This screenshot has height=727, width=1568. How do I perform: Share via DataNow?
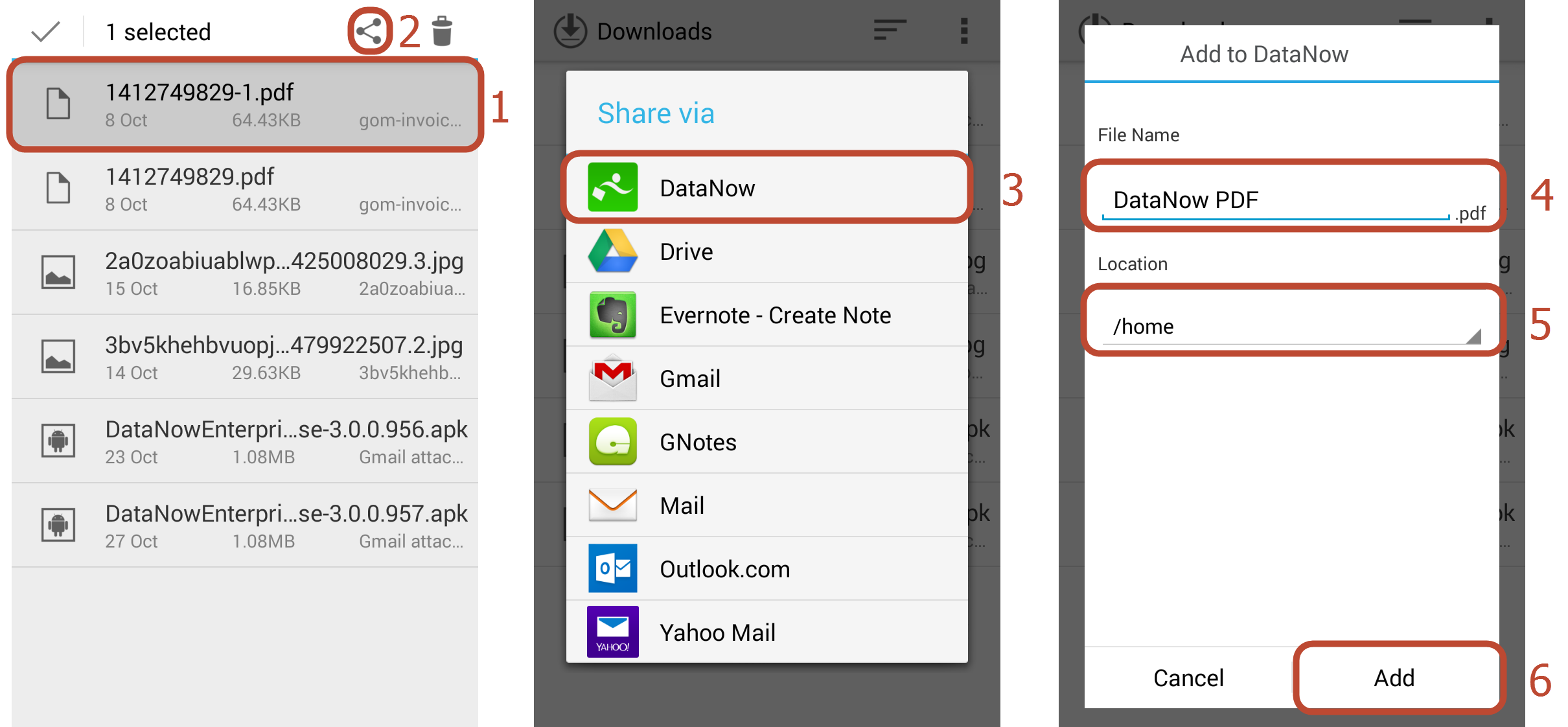coord(767,188)
